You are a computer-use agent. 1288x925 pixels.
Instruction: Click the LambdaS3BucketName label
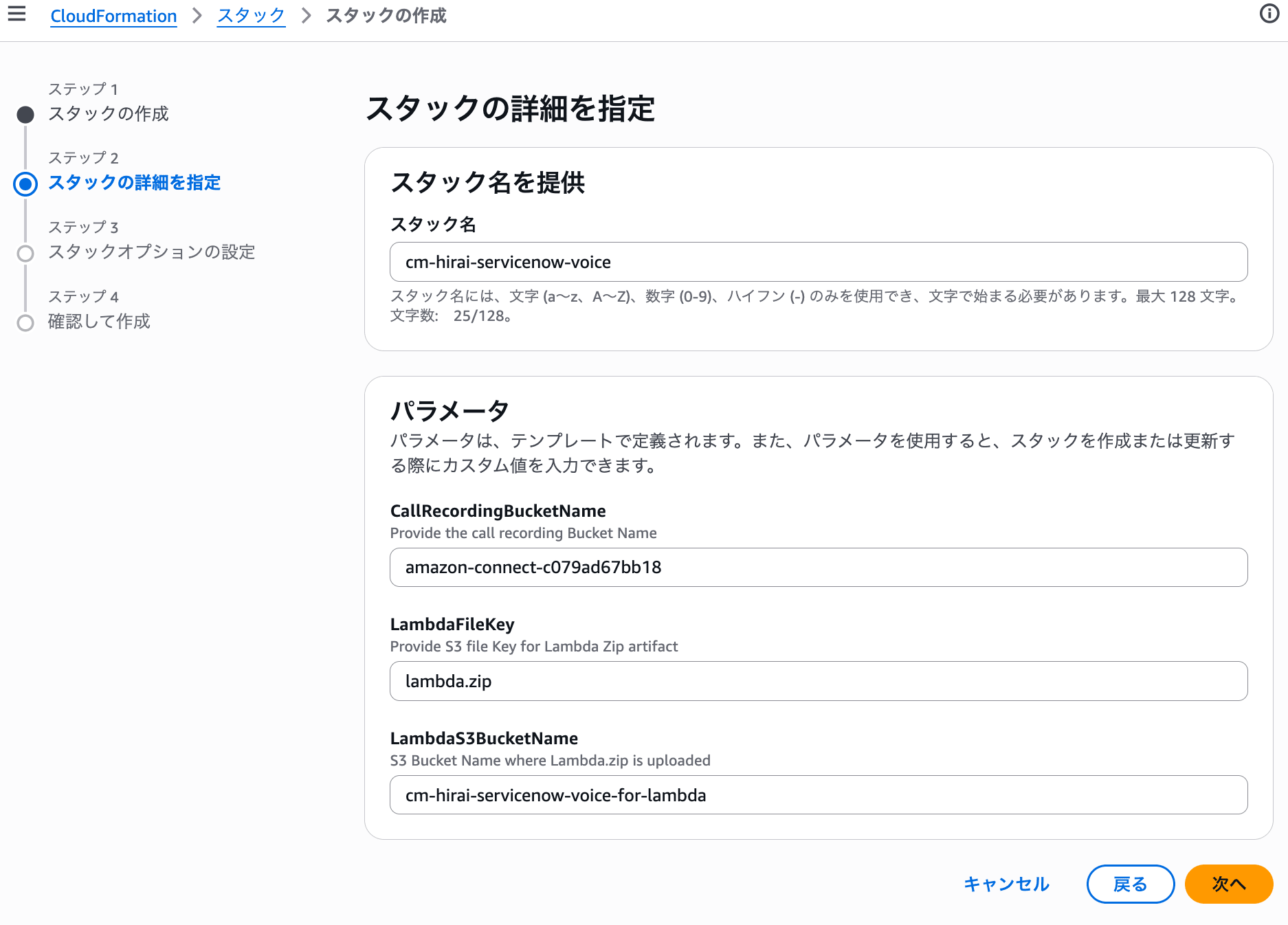click(484, 739)
